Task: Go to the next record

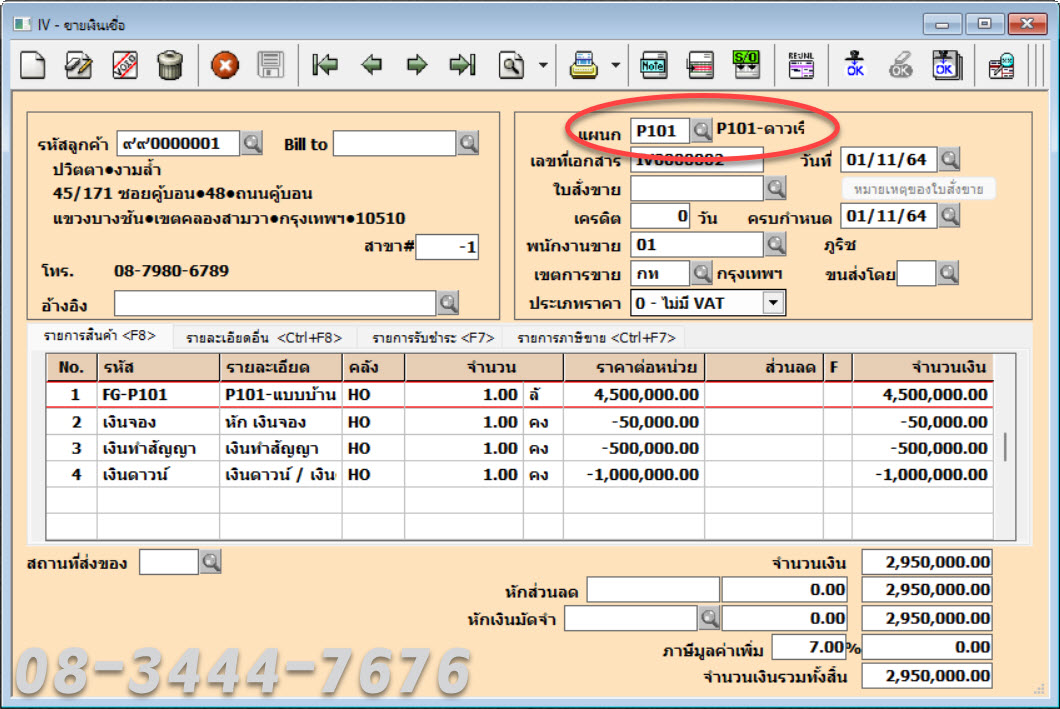Action: tap(416, 65)
